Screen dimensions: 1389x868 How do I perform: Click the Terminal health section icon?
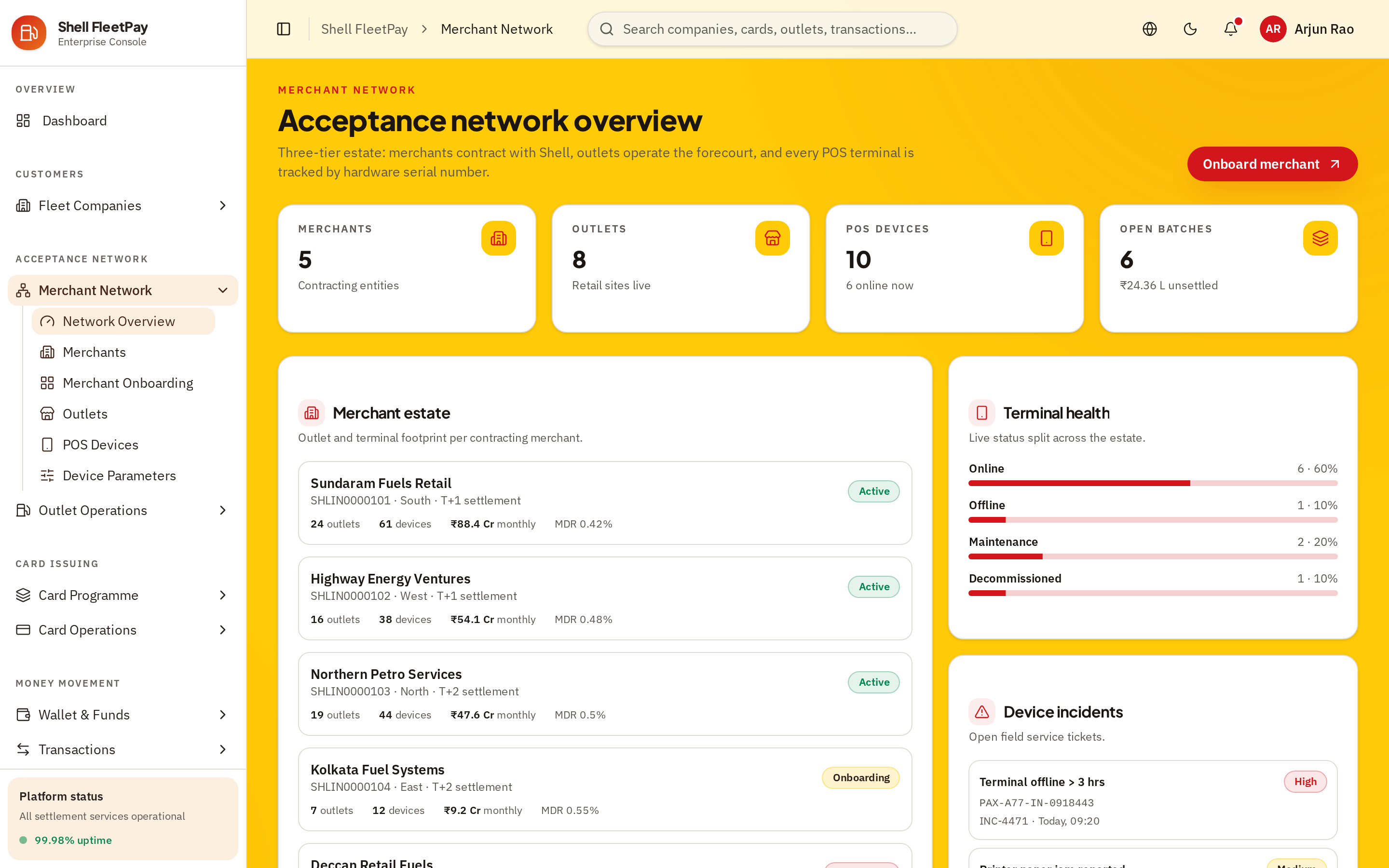pyautogui.click(x=981, y=413)
